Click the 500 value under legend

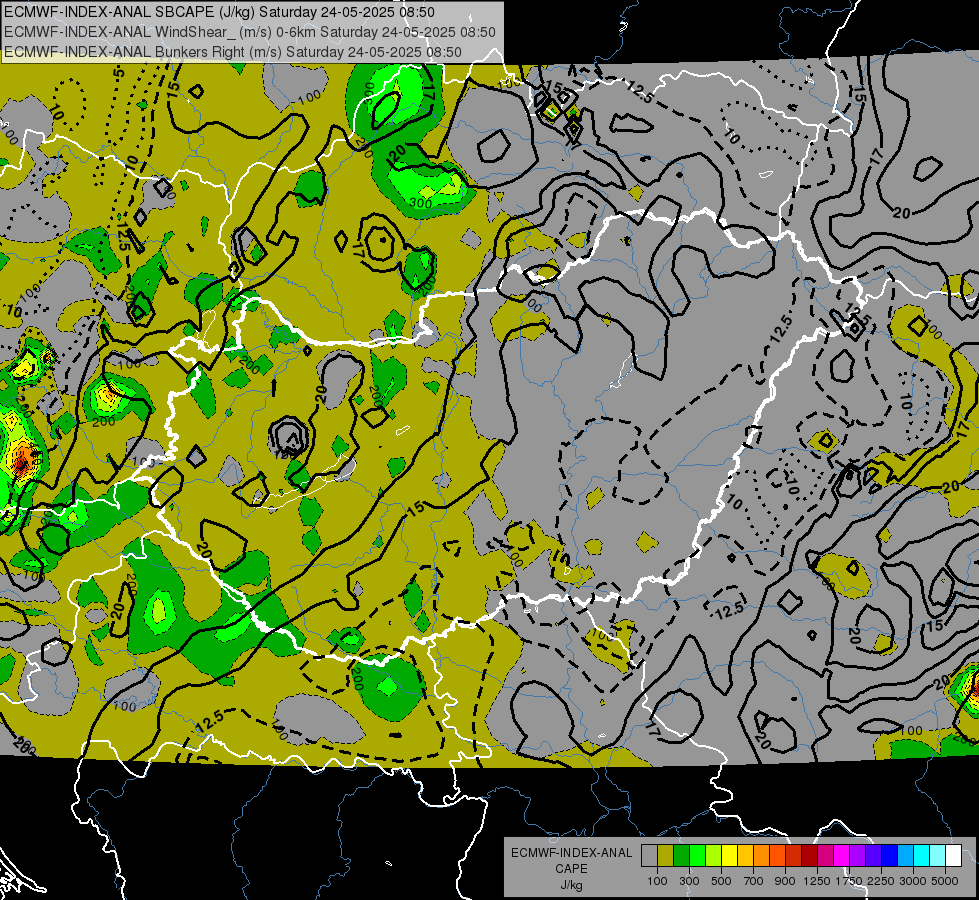[x=721, y=881]
